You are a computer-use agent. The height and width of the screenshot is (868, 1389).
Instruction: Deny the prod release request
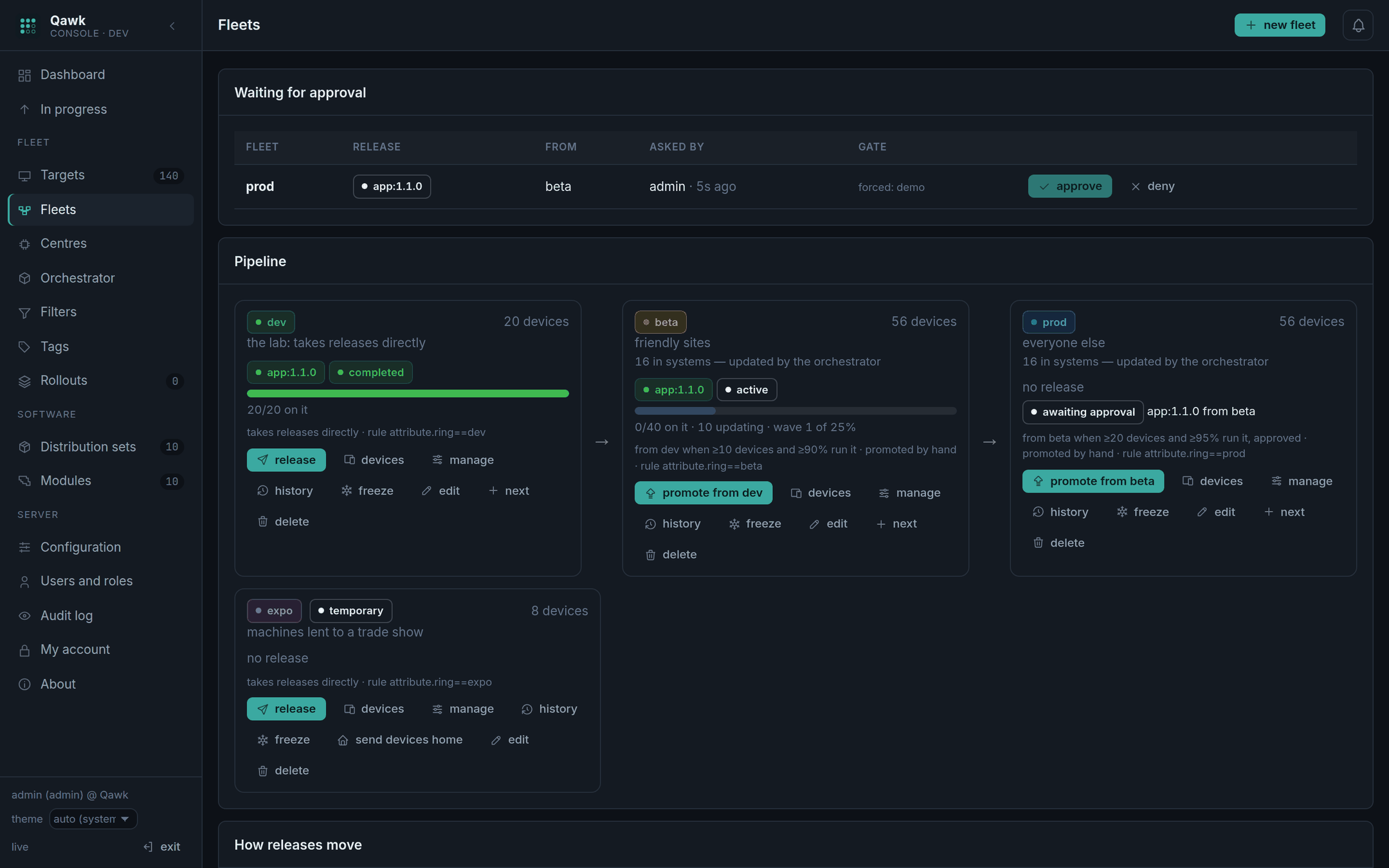pyautogui.click(x=1152, y=186)
